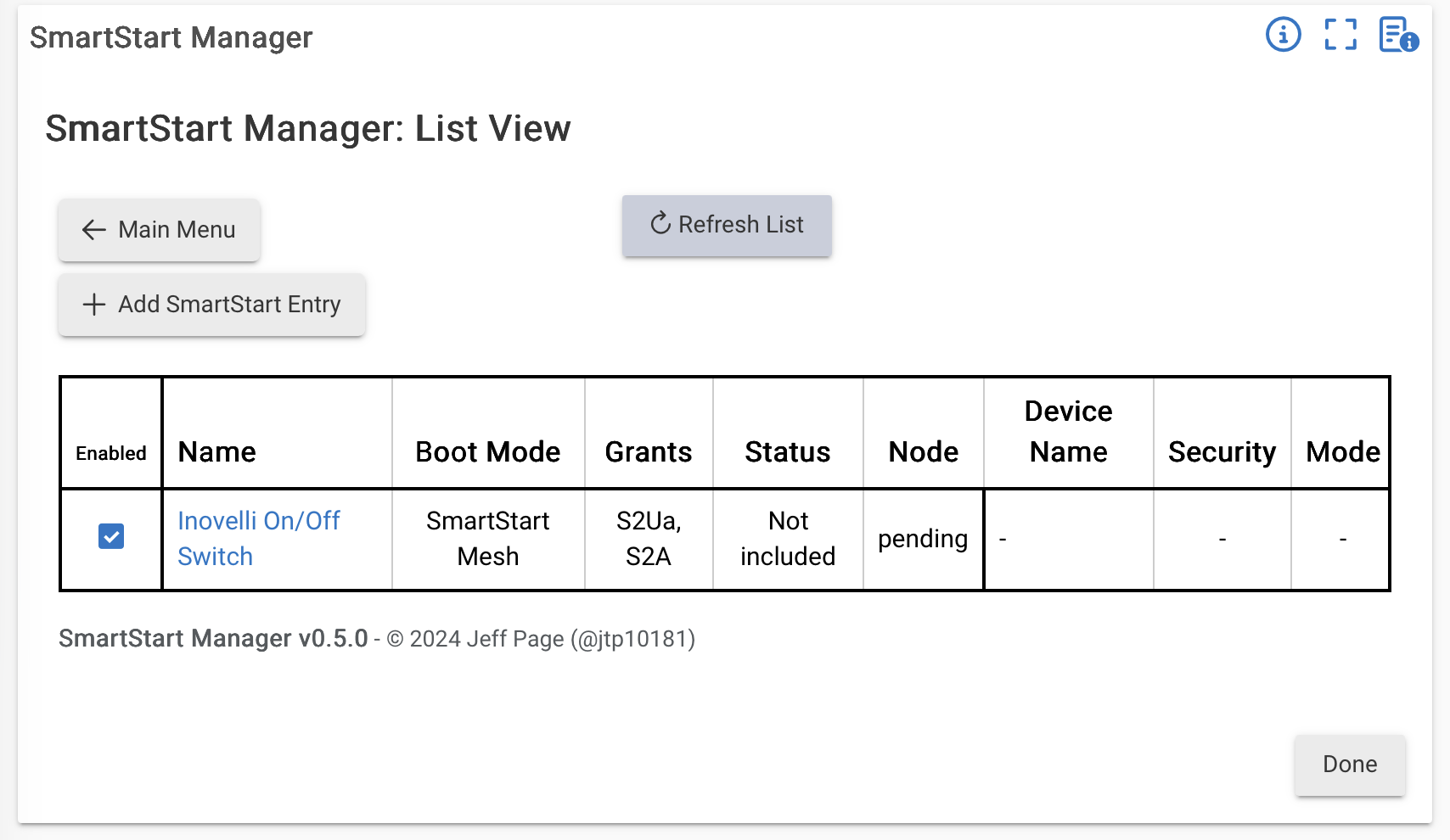Click the 'SmartStart Mesh' boot mode cell
The image size is (1450, 840).
(x=487, y=538)
